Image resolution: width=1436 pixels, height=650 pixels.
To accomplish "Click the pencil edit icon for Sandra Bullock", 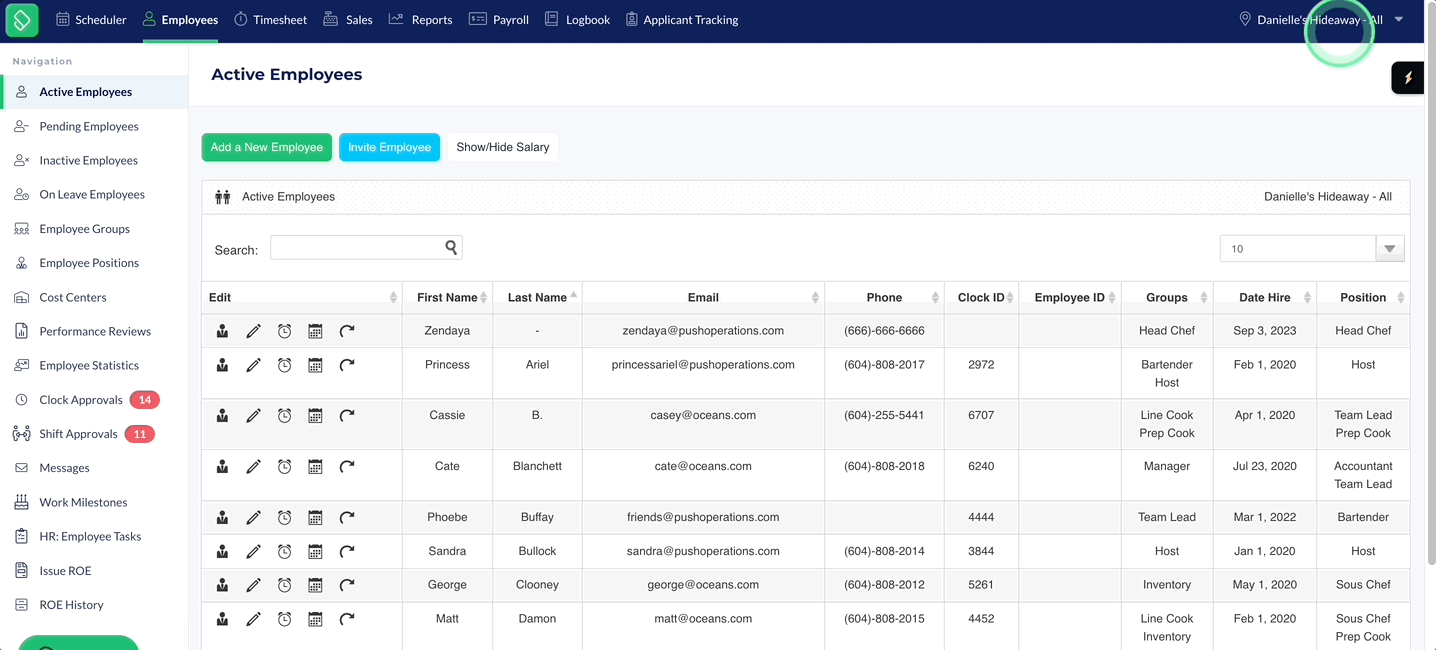I will [x=253, y=551].
